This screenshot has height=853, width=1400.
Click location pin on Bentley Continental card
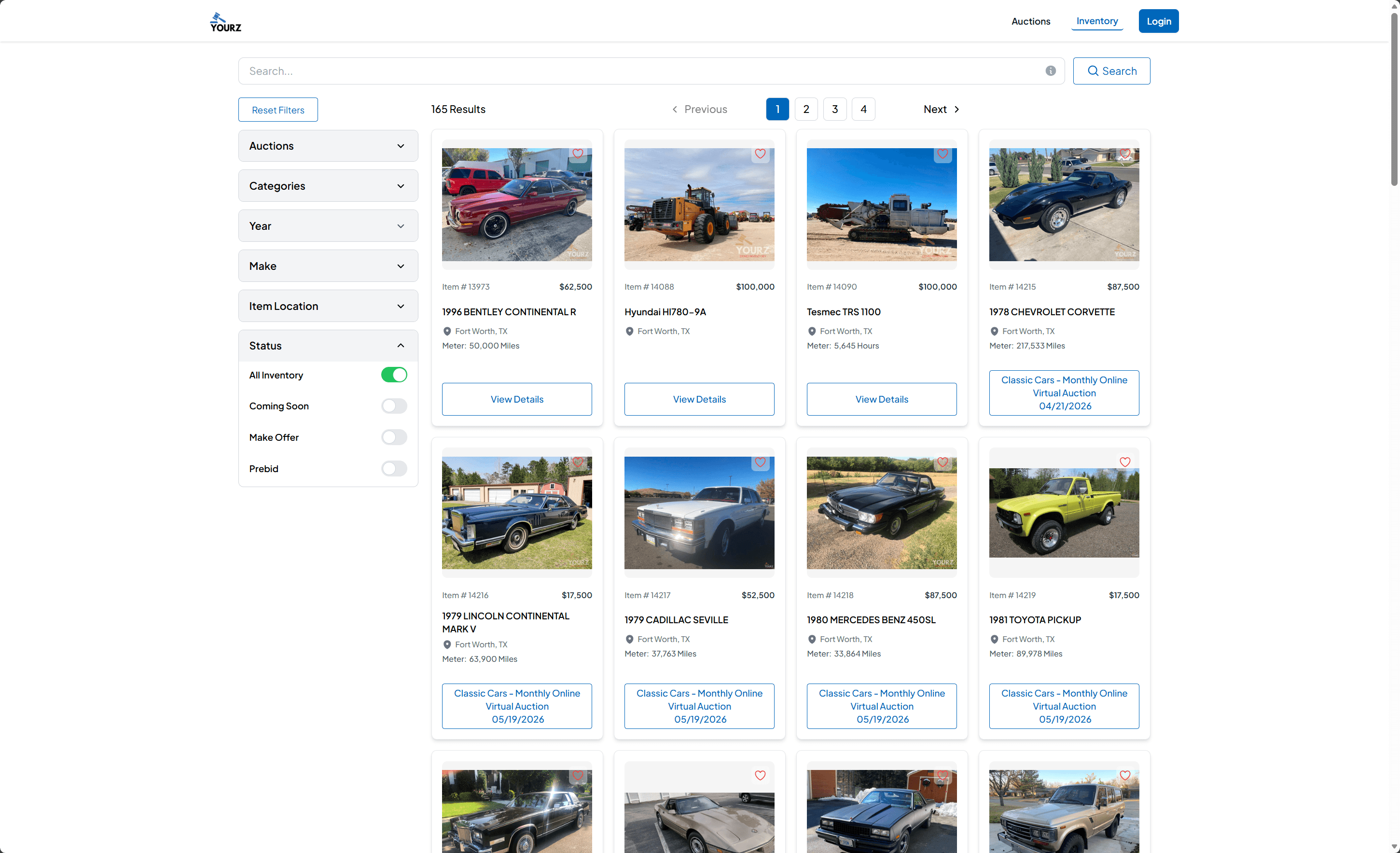[x=446, y=331]
